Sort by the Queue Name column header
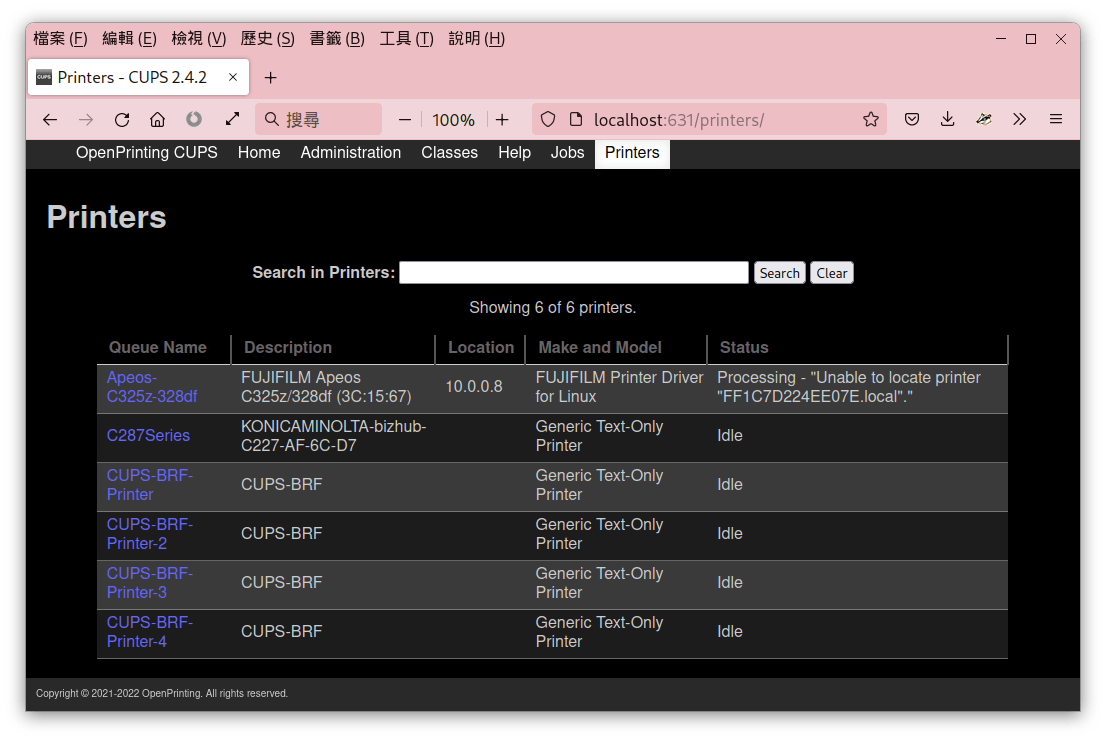 tap(157, 348)
